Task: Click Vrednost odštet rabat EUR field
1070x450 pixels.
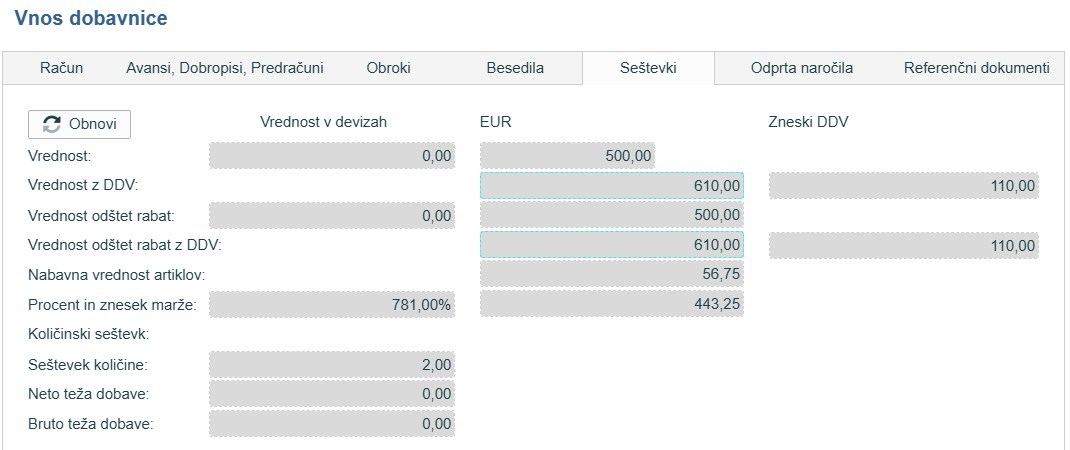Action: click(611, 215)
